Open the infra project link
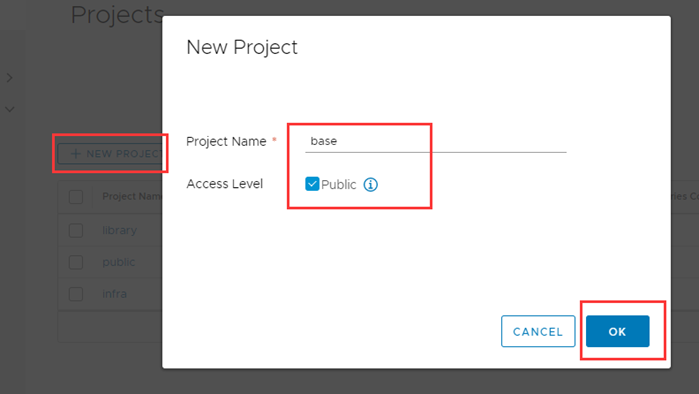 115,294
